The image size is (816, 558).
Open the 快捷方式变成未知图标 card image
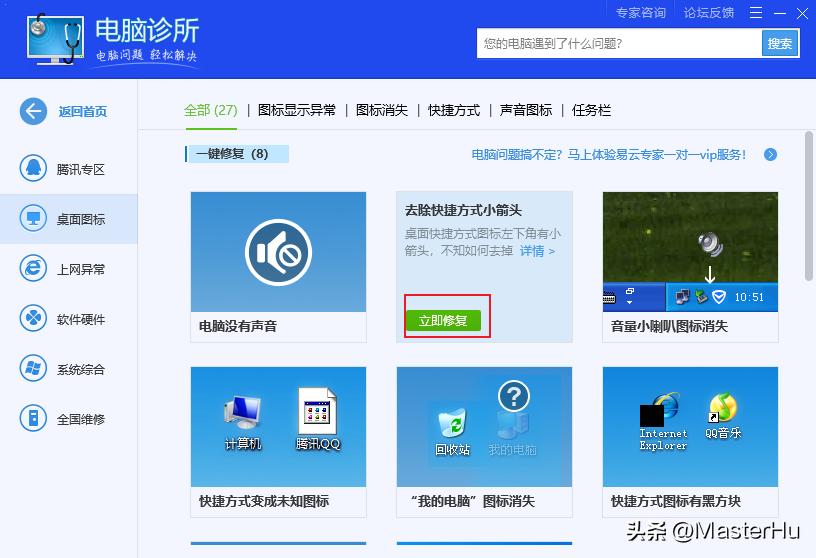(278, 427)
